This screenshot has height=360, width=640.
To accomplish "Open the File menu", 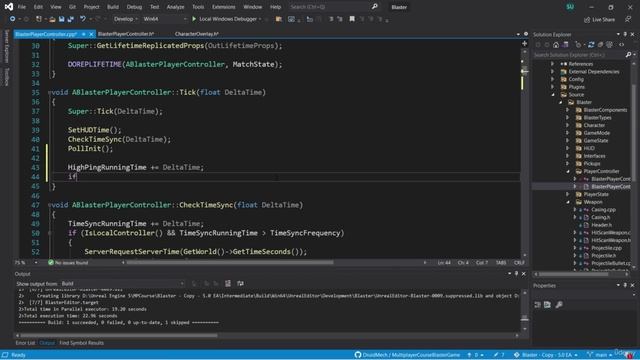I will pyautogui.click(x=22, y=7).
